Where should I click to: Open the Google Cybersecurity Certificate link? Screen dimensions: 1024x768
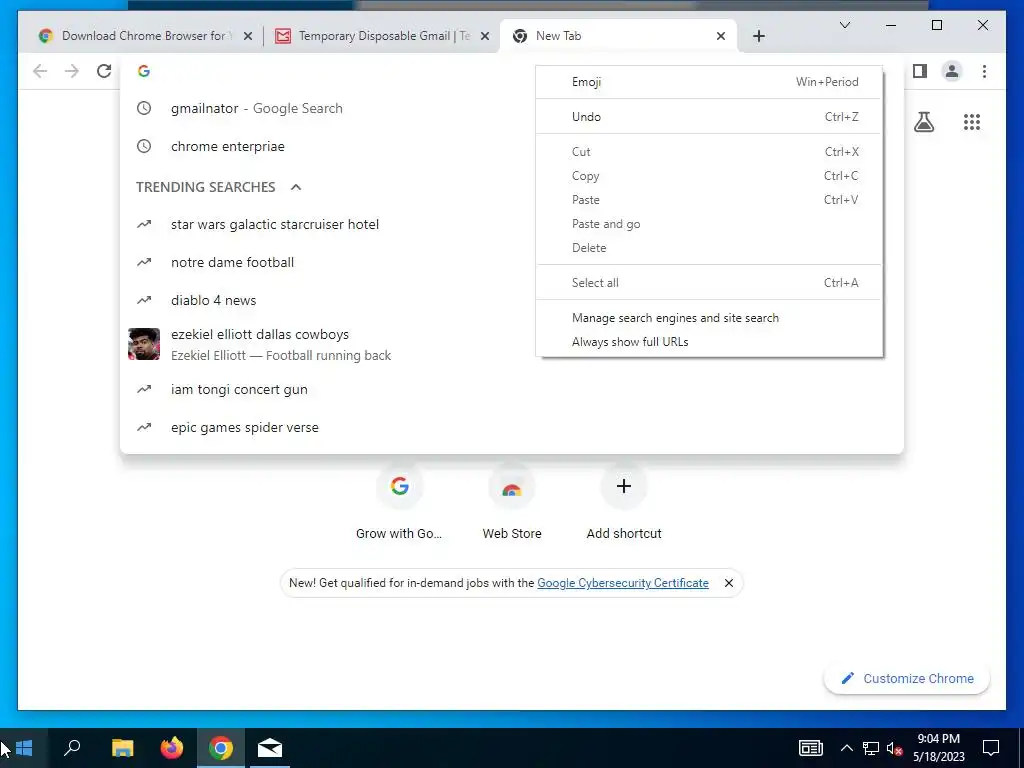(622, 583)
